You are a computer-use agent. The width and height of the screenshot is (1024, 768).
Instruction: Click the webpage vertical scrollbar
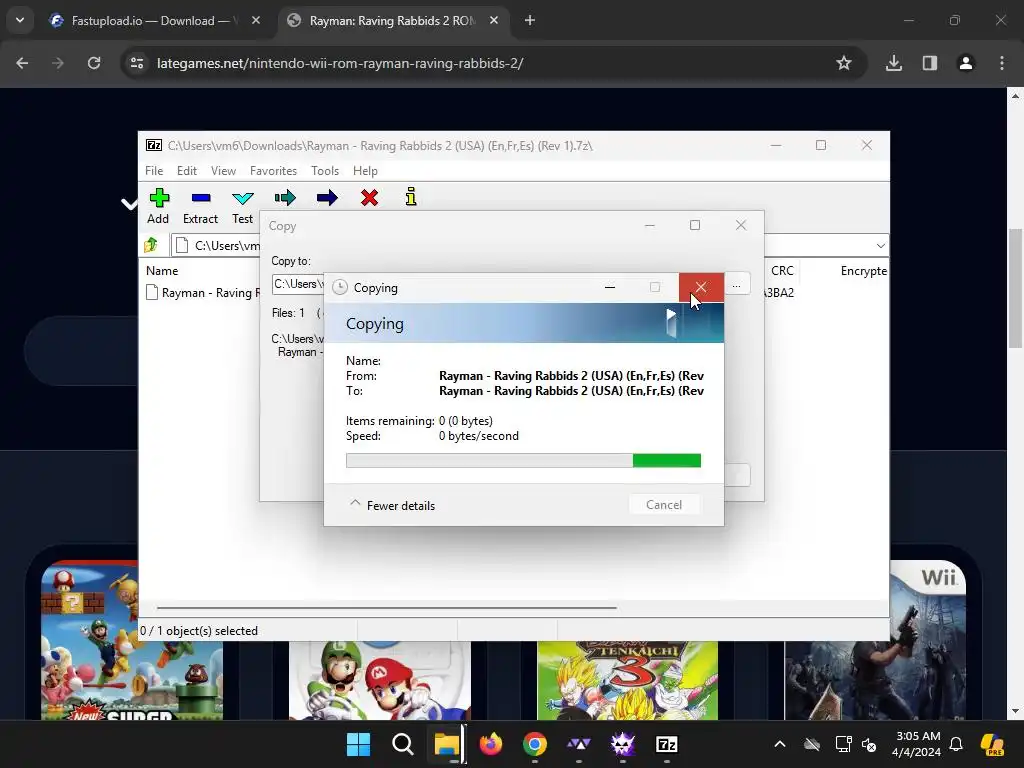coord(1015,287)
